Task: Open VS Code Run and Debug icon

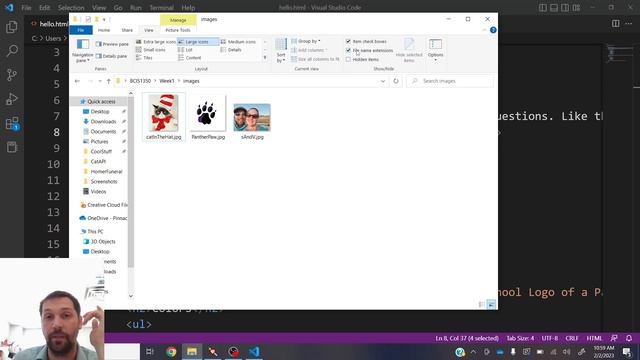Action: tap(12, 99)
